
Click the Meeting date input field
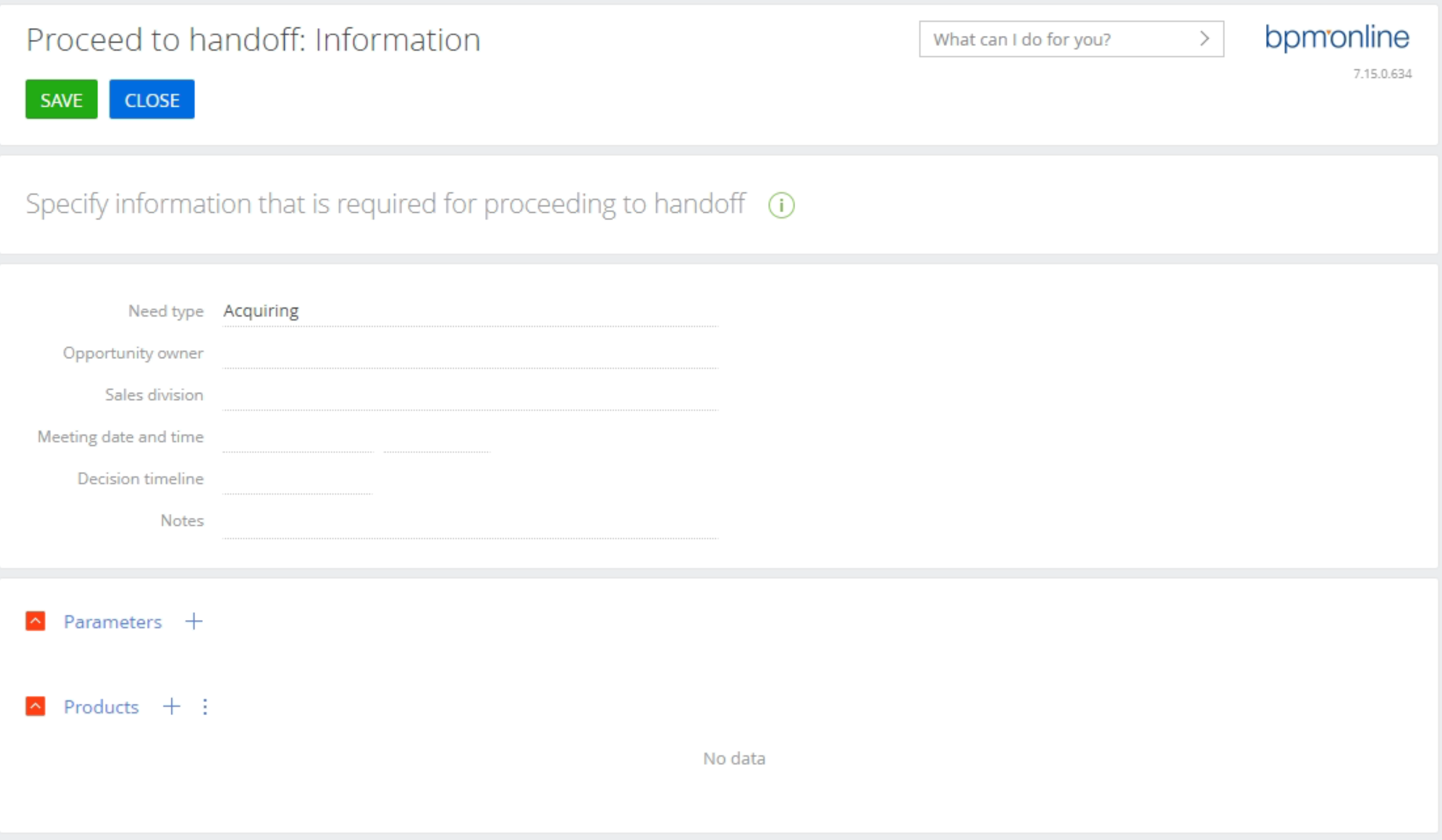pos(297,438)
